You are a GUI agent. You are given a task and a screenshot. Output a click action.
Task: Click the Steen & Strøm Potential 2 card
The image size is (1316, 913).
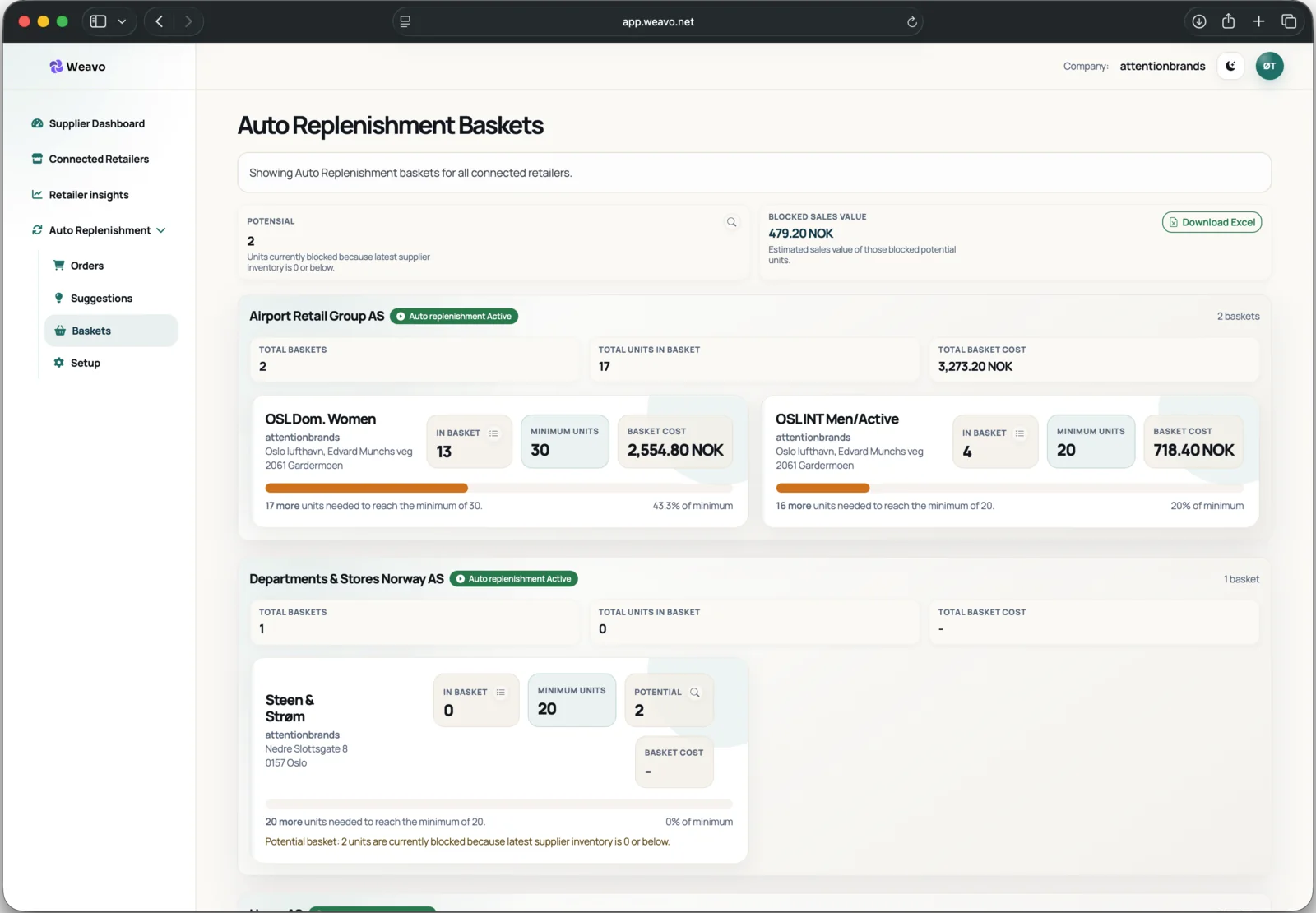669,701
